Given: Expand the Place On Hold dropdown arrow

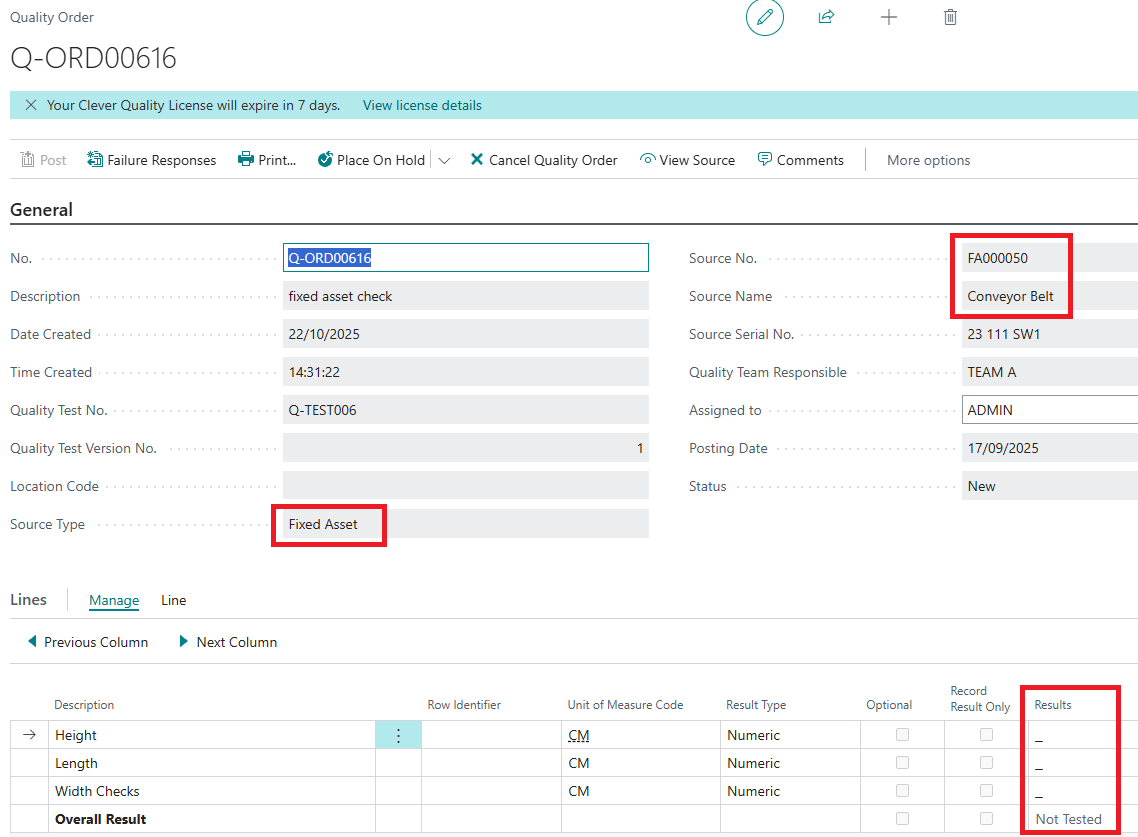Looking at the screenshot, I should (444, 160).
